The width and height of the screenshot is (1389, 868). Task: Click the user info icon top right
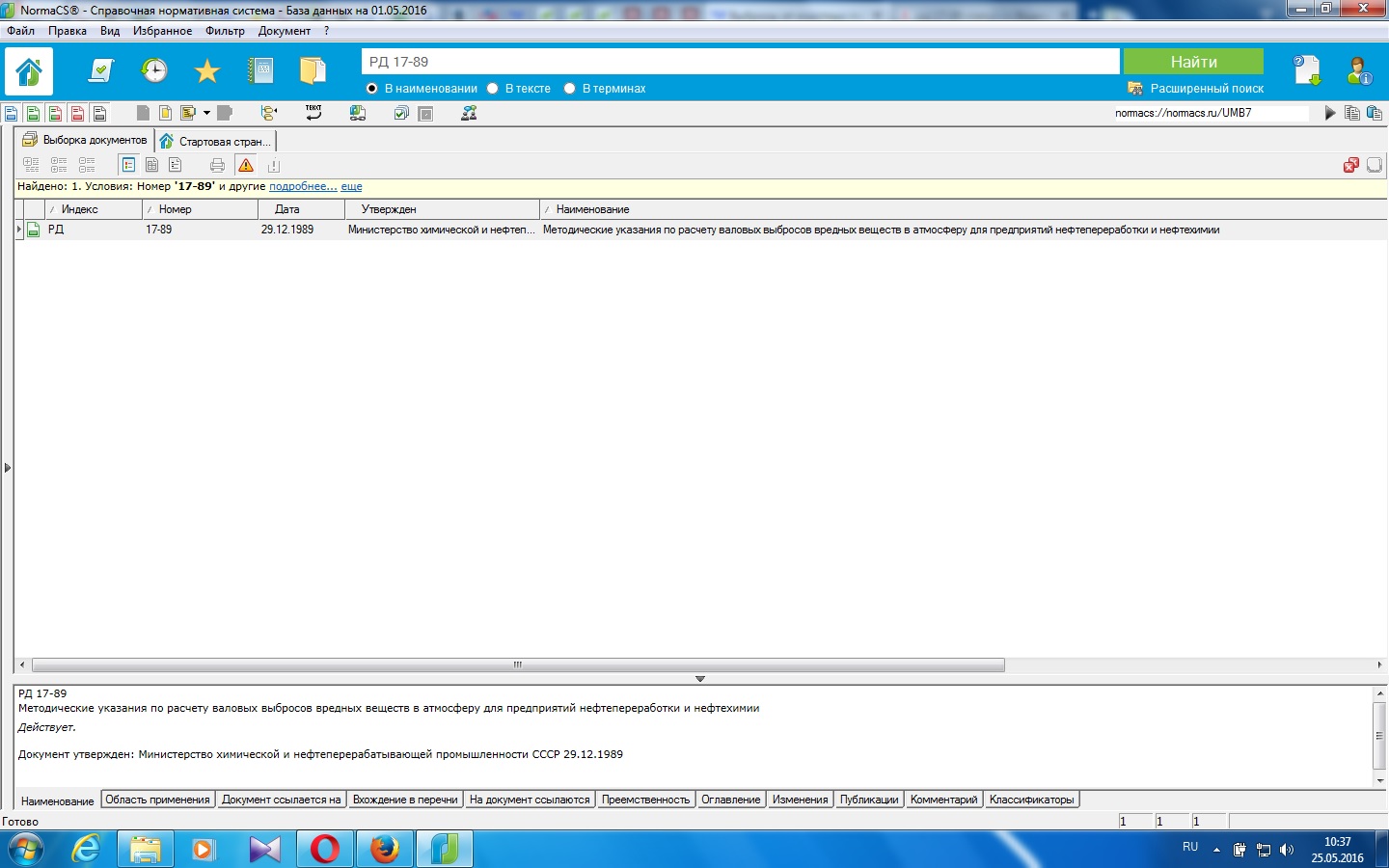(x=1359, y=70)
